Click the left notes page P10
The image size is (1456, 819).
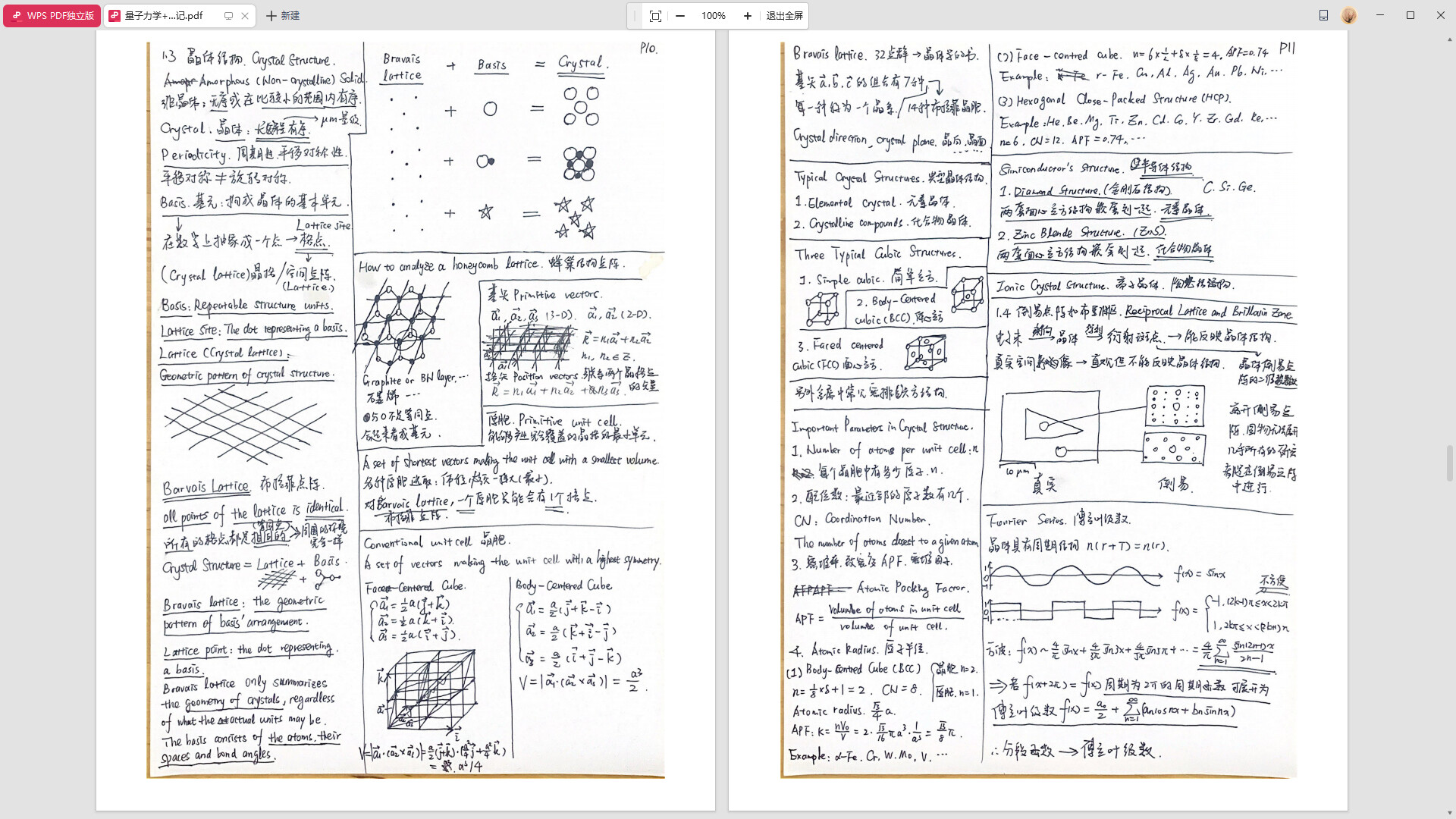tap(405, 409)
